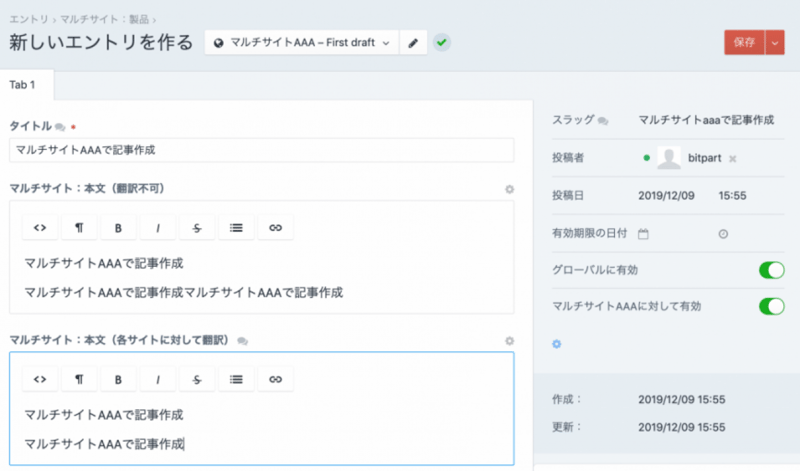
Task: Remove author bitpart with the x
Action: tap(732, 159)
